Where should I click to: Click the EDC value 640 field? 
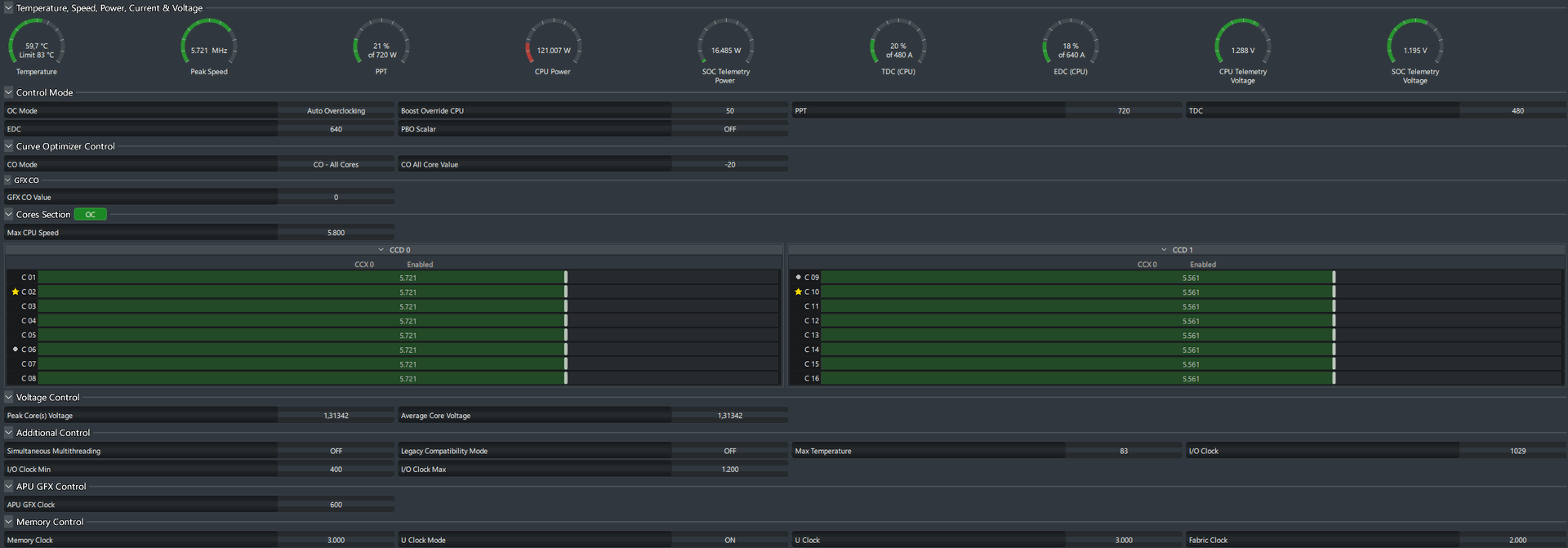336,129
